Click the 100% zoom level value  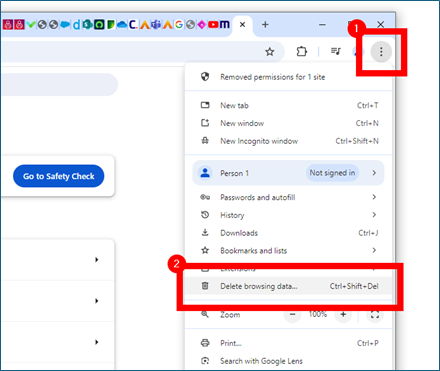tap(318, 314)
